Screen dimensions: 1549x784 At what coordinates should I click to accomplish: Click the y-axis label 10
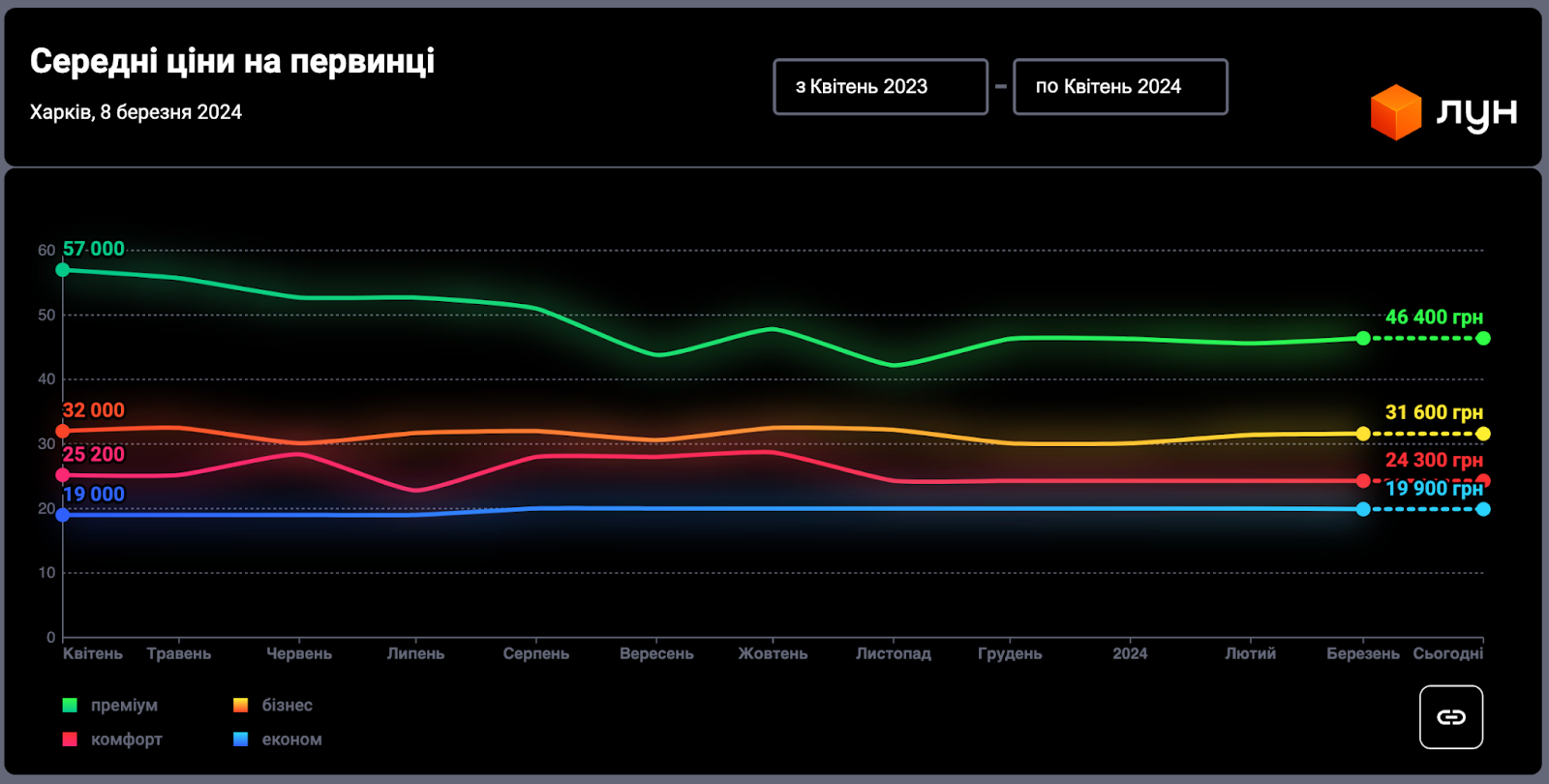46,573
